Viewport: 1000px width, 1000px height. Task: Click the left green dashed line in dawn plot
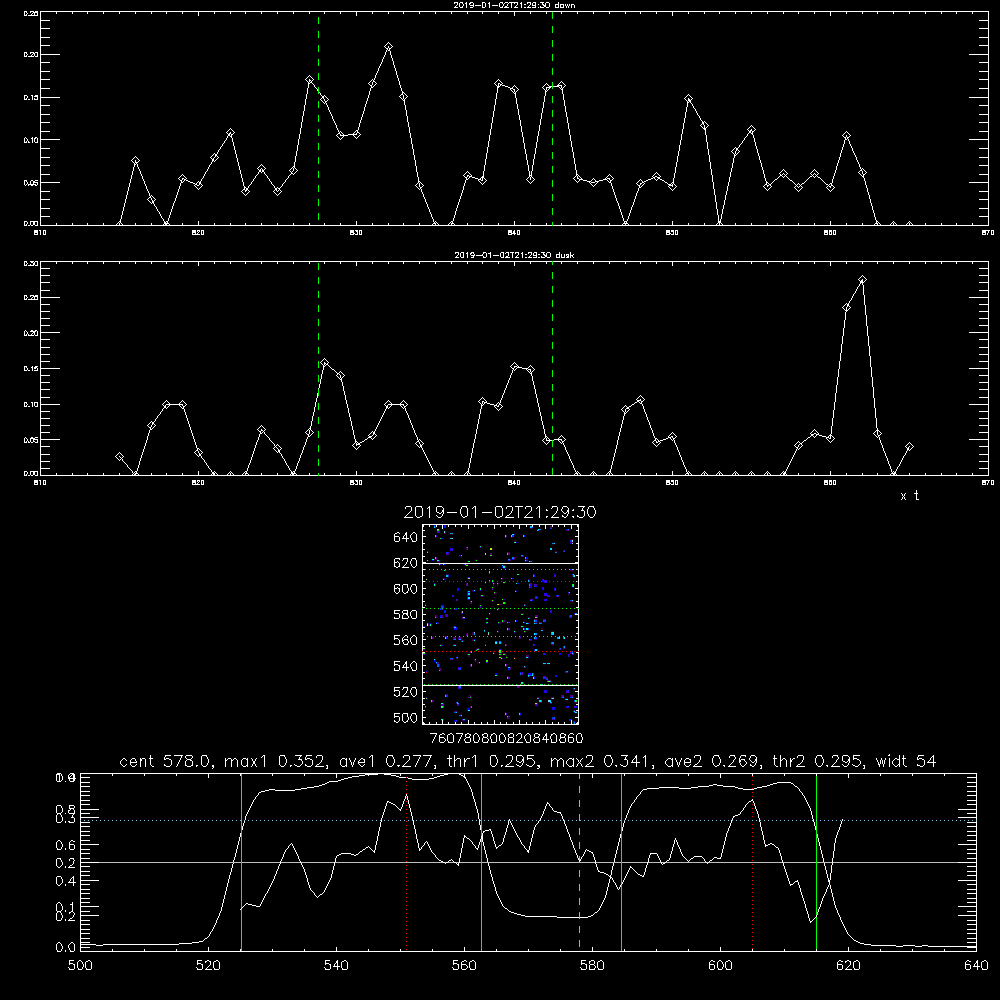pyautogui.click(x=318, y=118)
